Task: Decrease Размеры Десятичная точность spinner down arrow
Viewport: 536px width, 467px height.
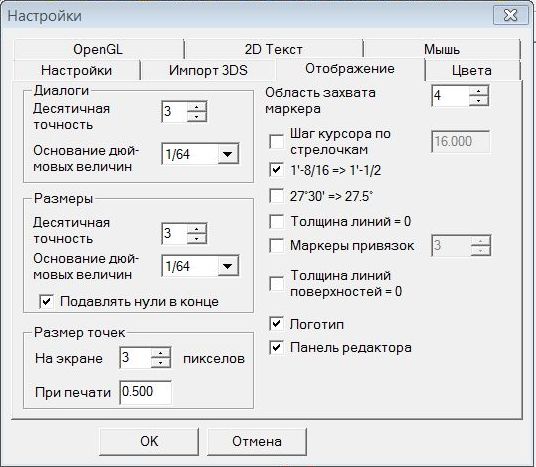Action: (x=197, y=239)
